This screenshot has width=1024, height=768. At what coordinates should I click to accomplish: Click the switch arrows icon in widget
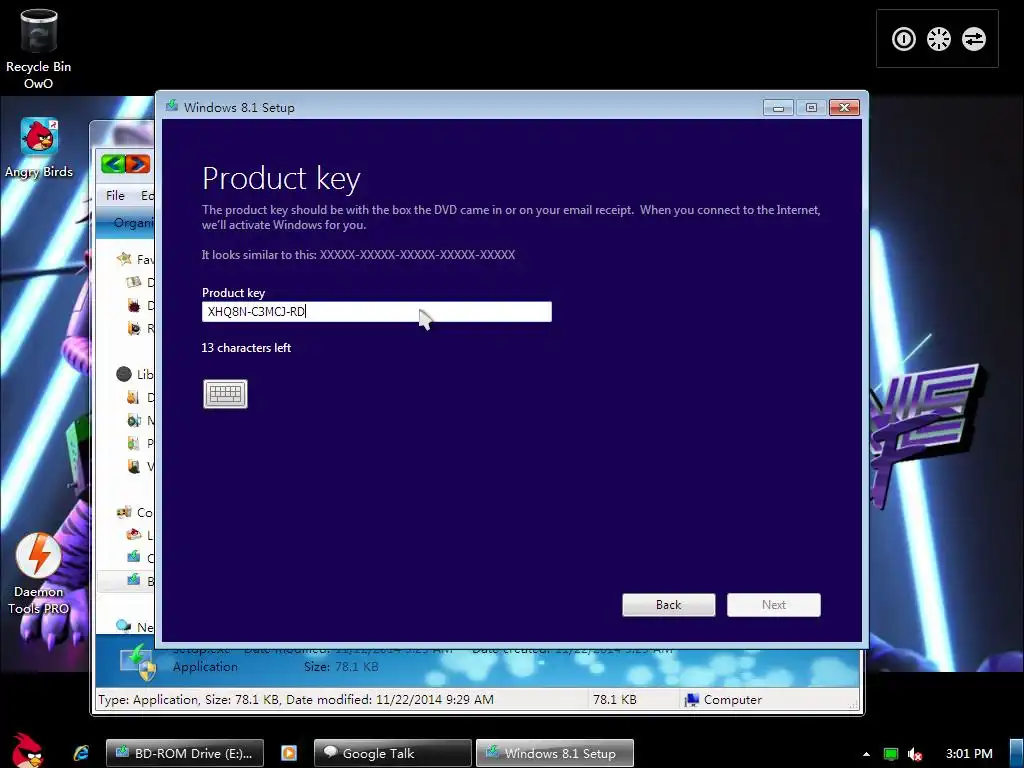[x=974, y=39]
